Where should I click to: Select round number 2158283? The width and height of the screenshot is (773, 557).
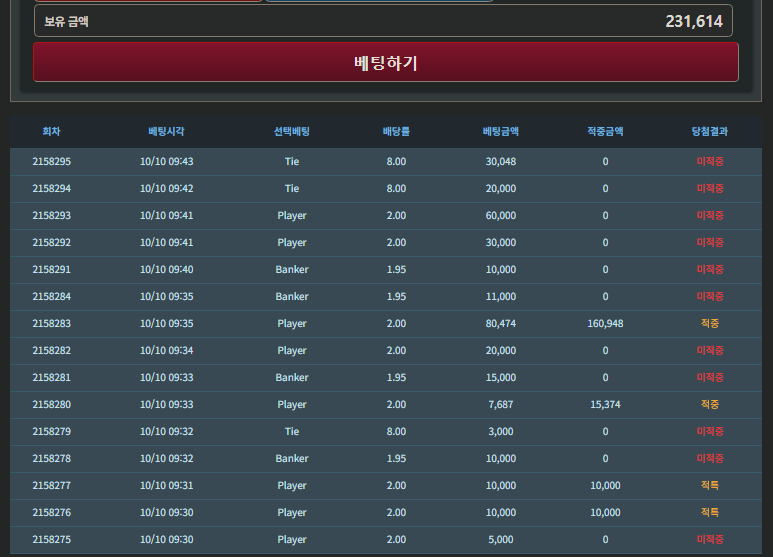coord(52,324)
